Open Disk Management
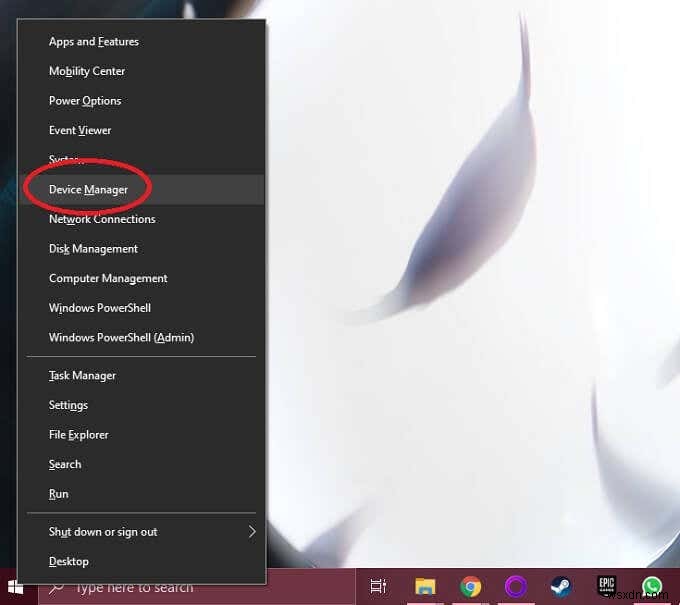 [141, 249]
